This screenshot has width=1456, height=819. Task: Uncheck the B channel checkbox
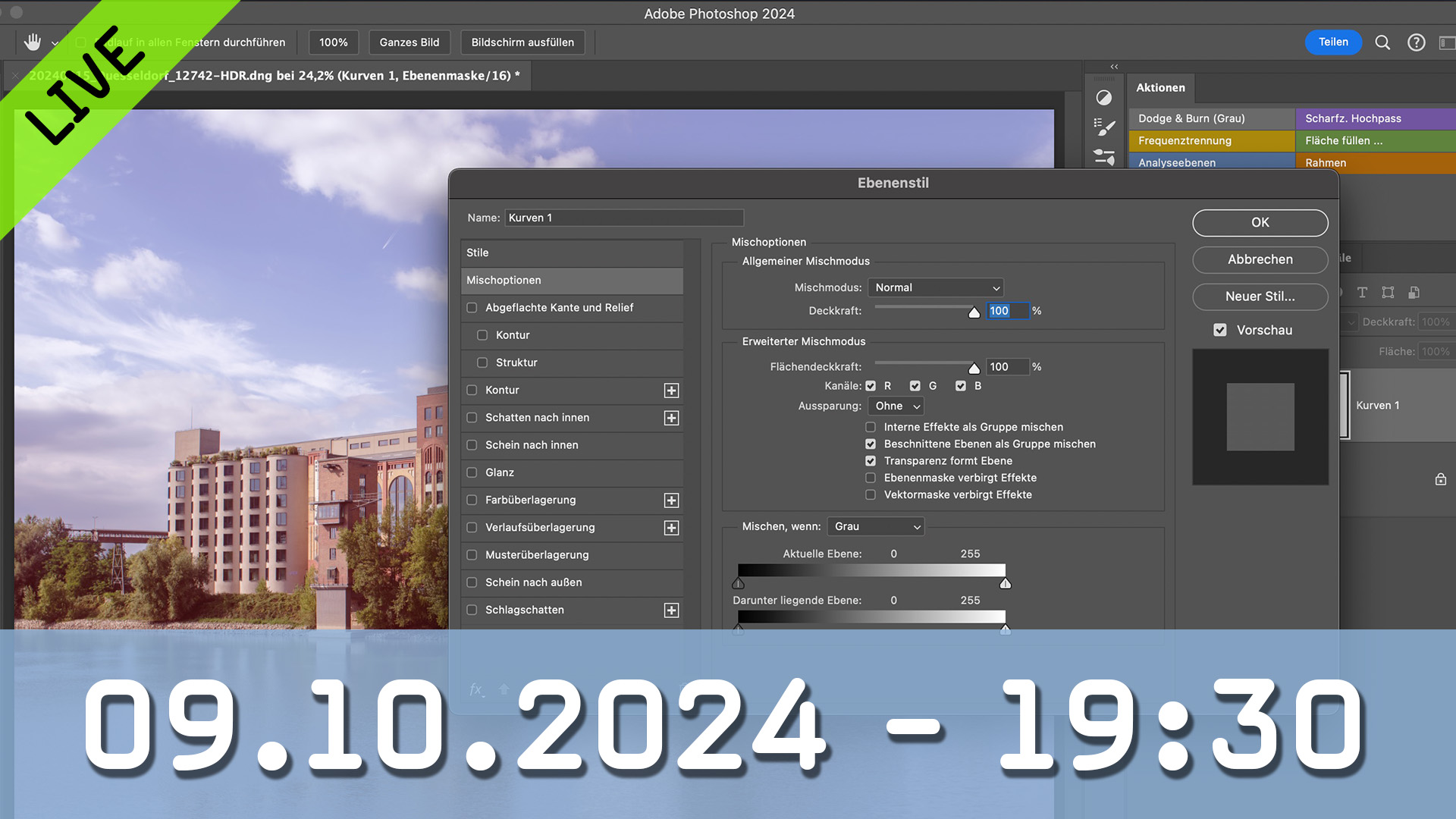click(x=961, y=386)
